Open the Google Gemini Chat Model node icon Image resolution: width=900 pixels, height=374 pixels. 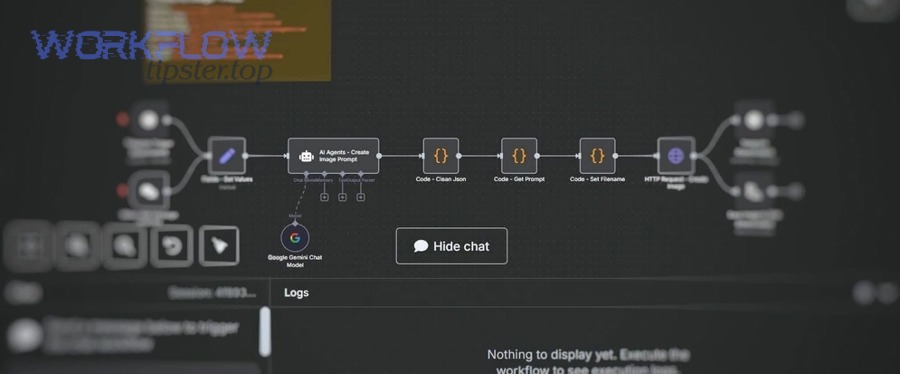click(x=295, y=238)
